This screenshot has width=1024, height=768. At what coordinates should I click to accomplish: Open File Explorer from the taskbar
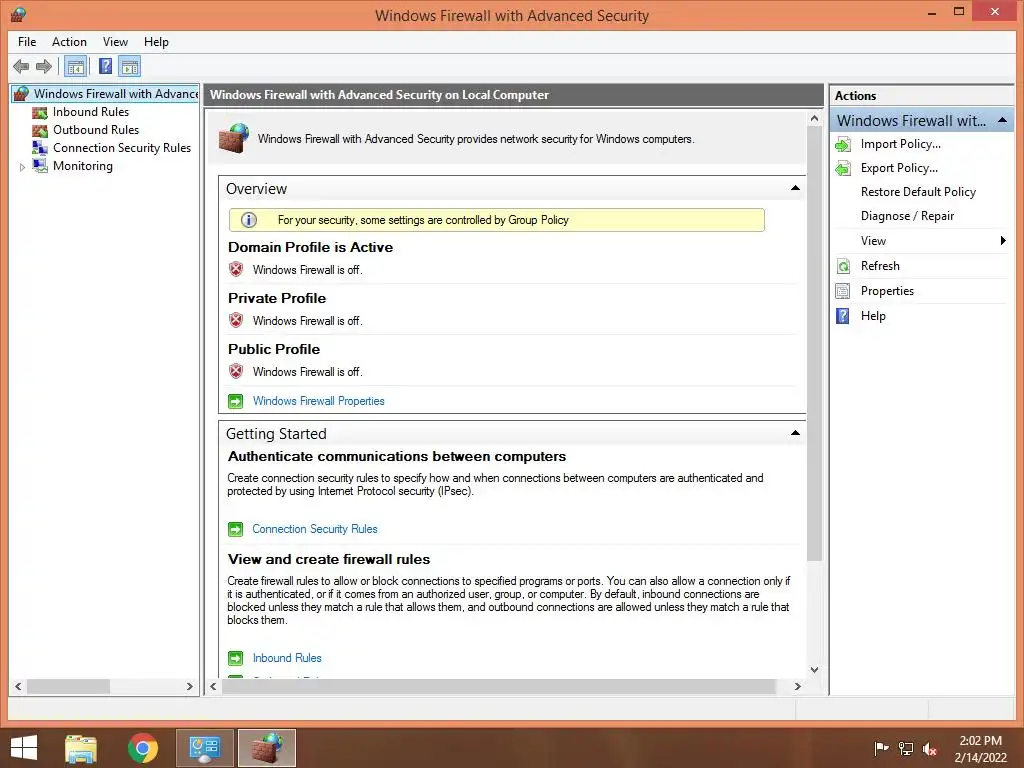pyautogui.click(x=81, y=748)
